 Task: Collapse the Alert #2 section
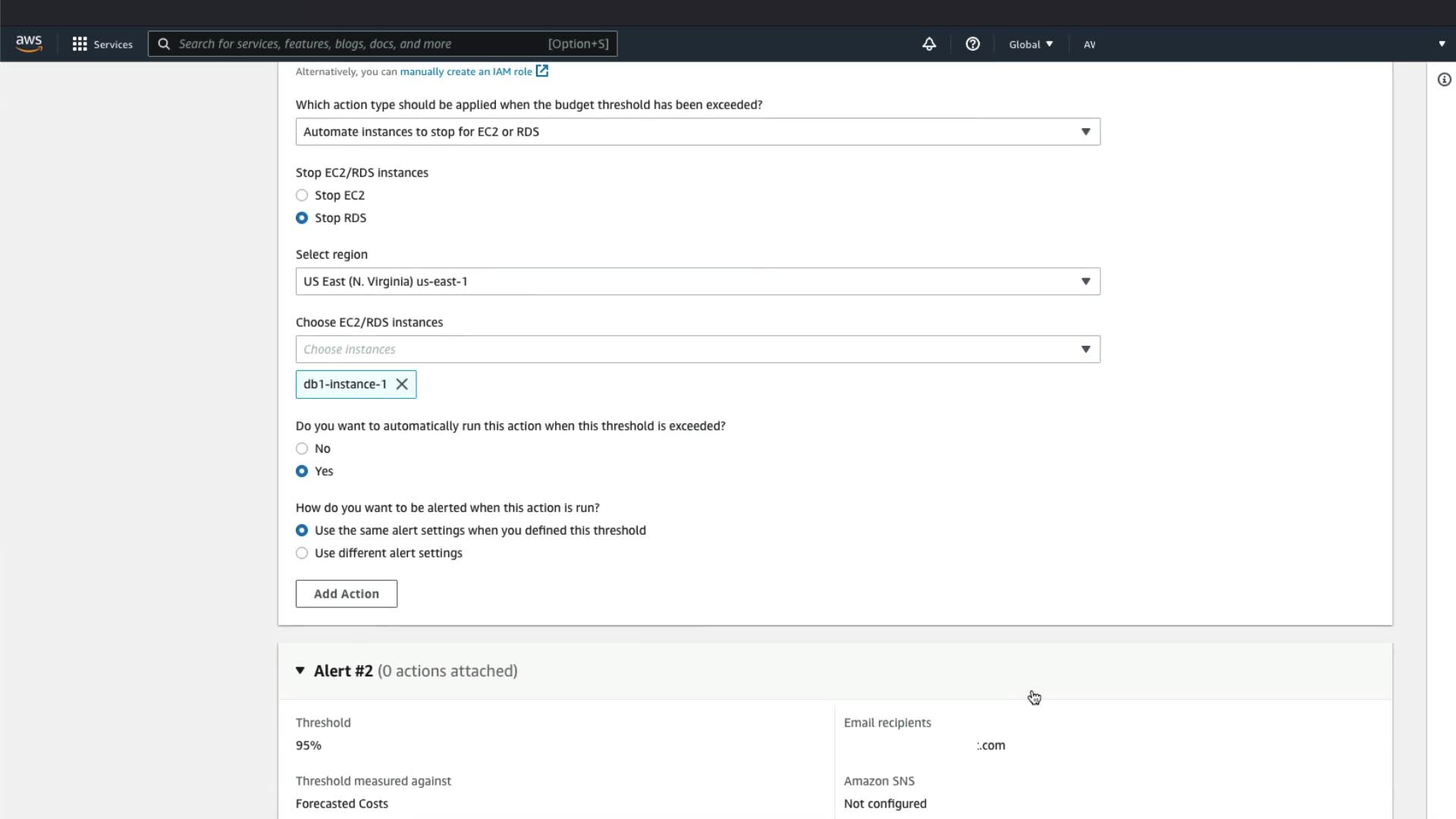(300, 671)
